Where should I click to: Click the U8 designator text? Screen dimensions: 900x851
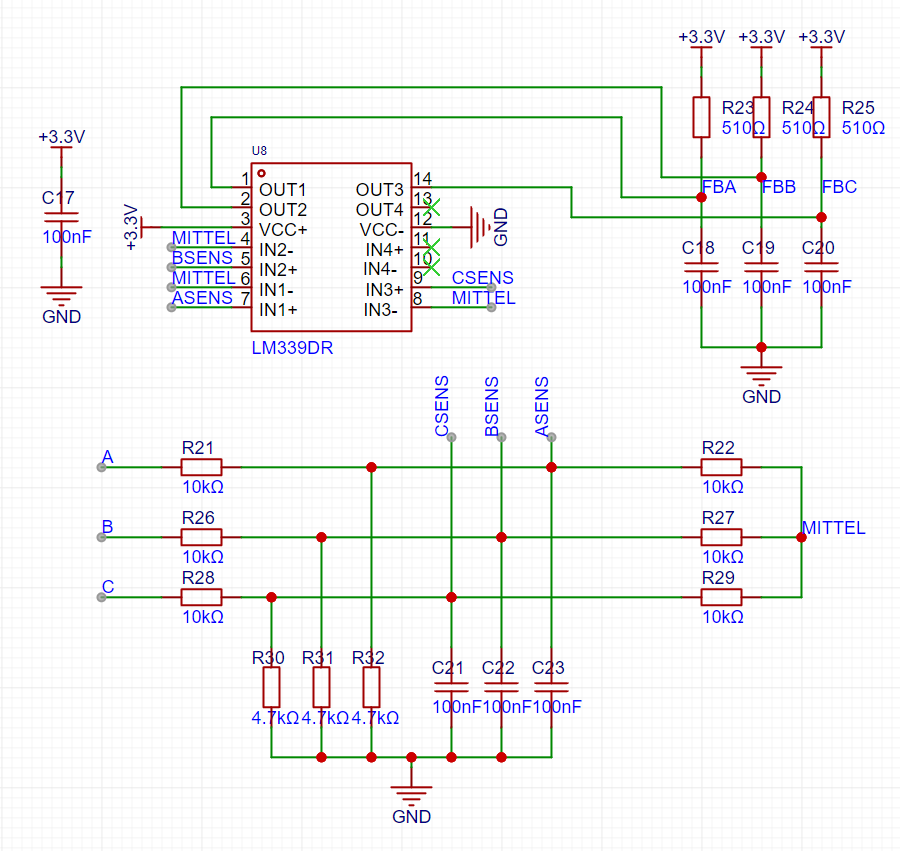click(x=259, y=150)
